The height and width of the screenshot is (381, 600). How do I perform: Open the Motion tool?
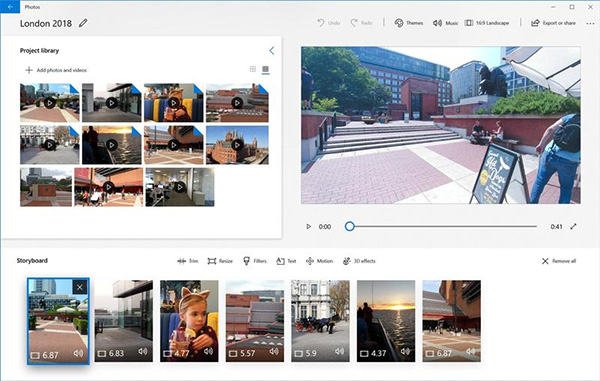(x=320, y=261)
